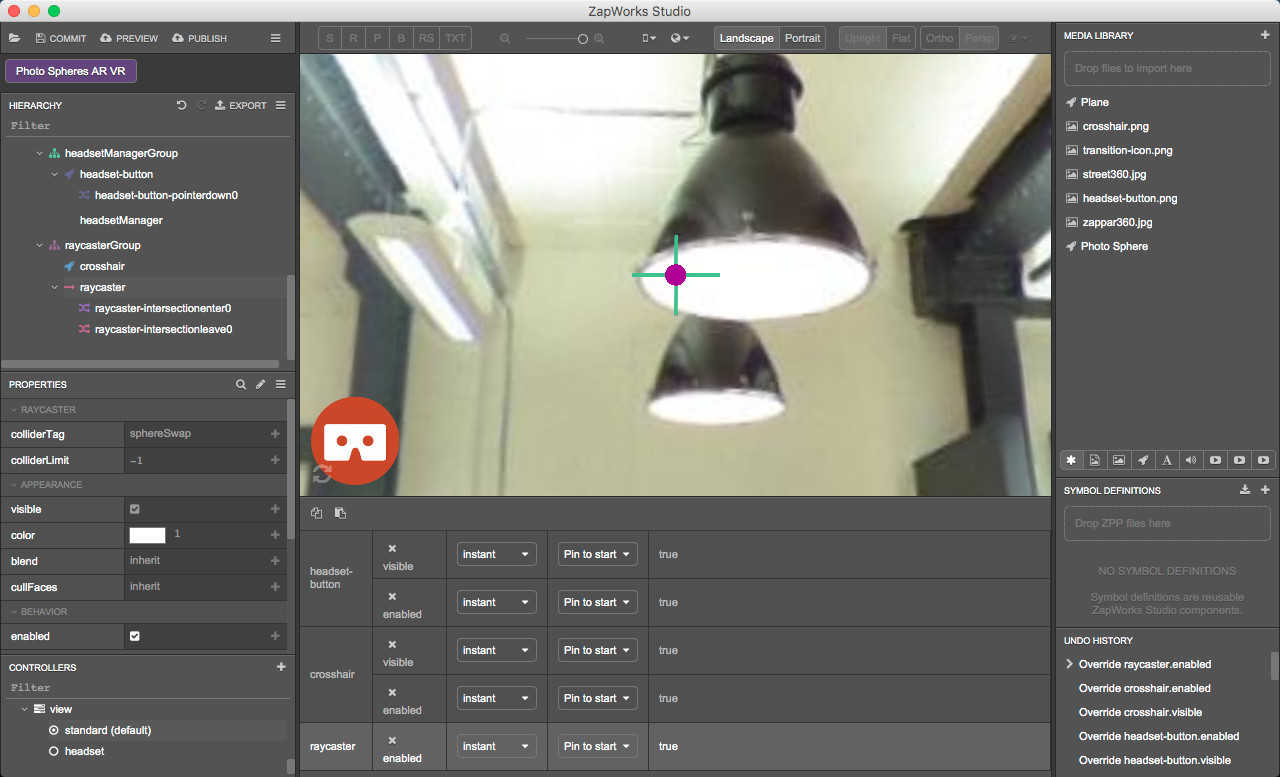Open the device selector dropdown
Viewport: 1280px width, 777px height.
click(649, 38)
